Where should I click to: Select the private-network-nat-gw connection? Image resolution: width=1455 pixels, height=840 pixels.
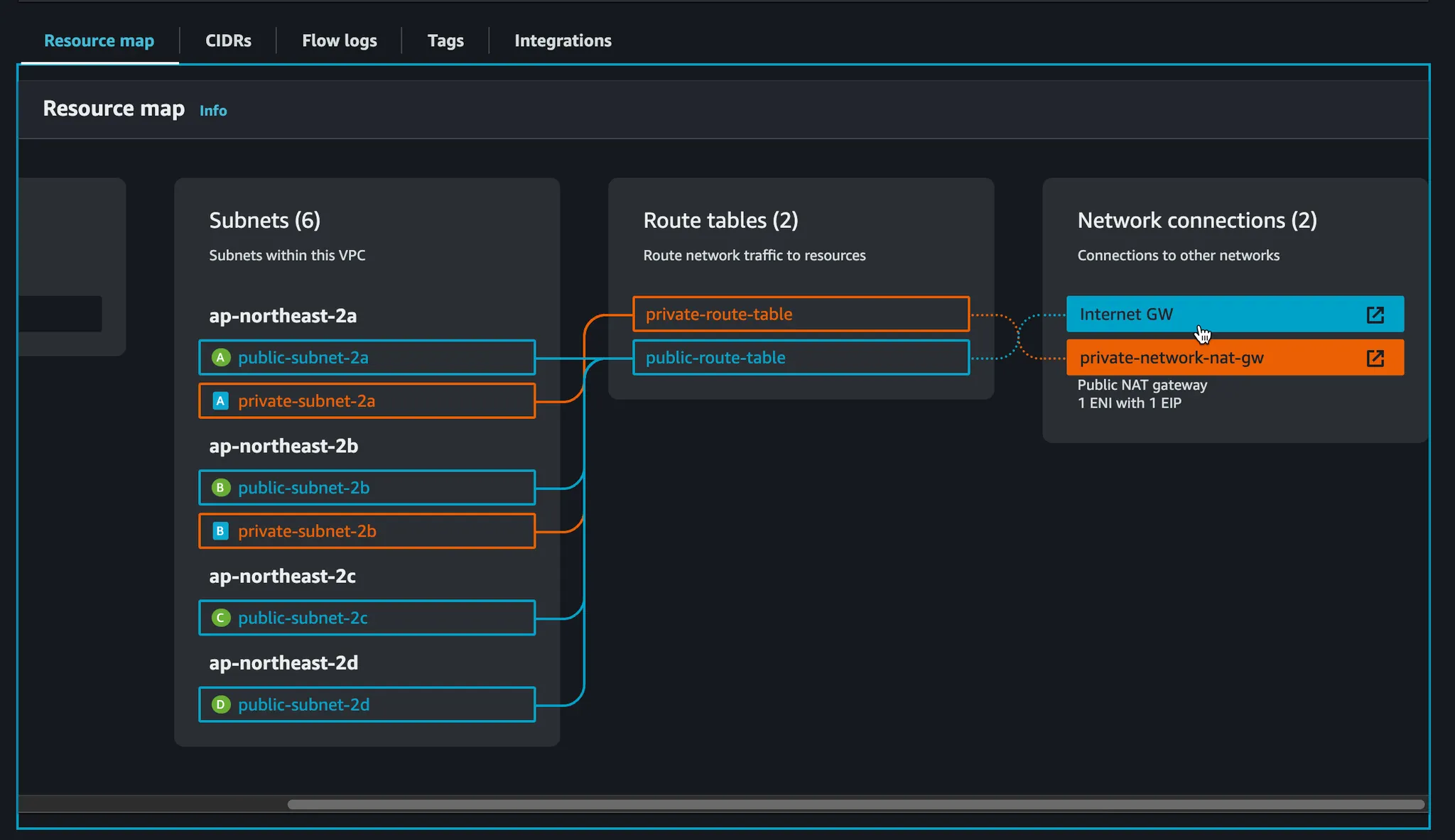(1208, 358)
